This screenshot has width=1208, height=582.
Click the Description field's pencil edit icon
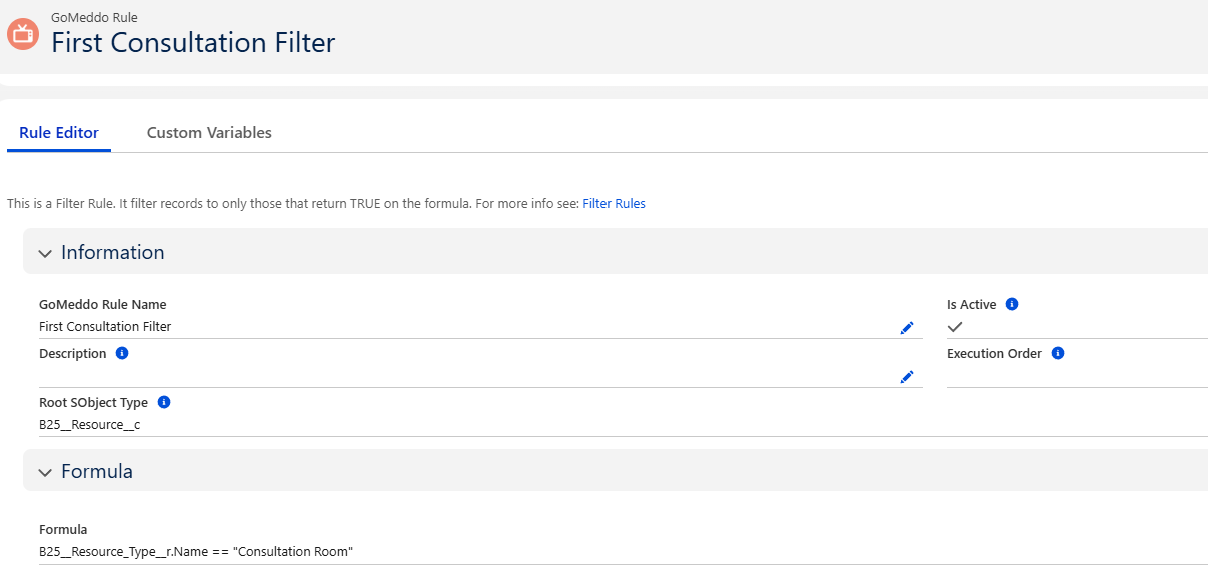[906, 376]
